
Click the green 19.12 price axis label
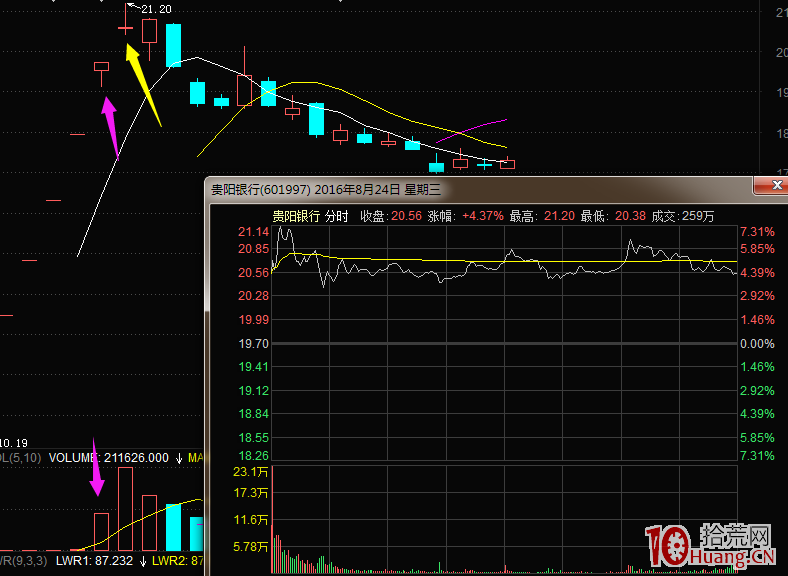(x=253, y=391)
